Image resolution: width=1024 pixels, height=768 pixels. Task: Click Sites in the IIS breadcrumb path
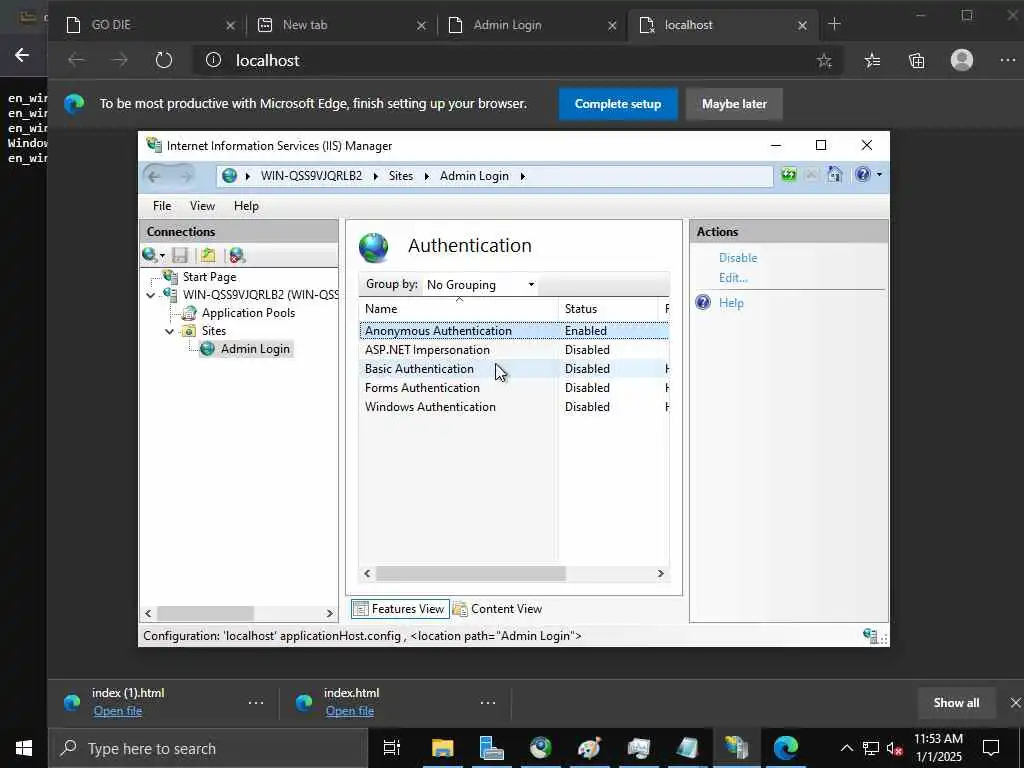coord(400,176)
